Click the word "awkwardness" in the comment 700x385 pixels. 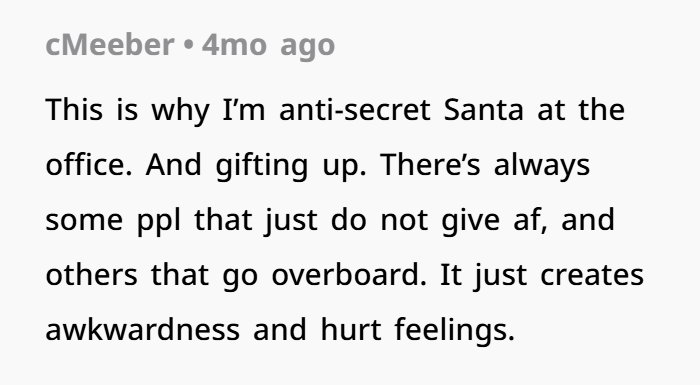[x=142, y=329]
